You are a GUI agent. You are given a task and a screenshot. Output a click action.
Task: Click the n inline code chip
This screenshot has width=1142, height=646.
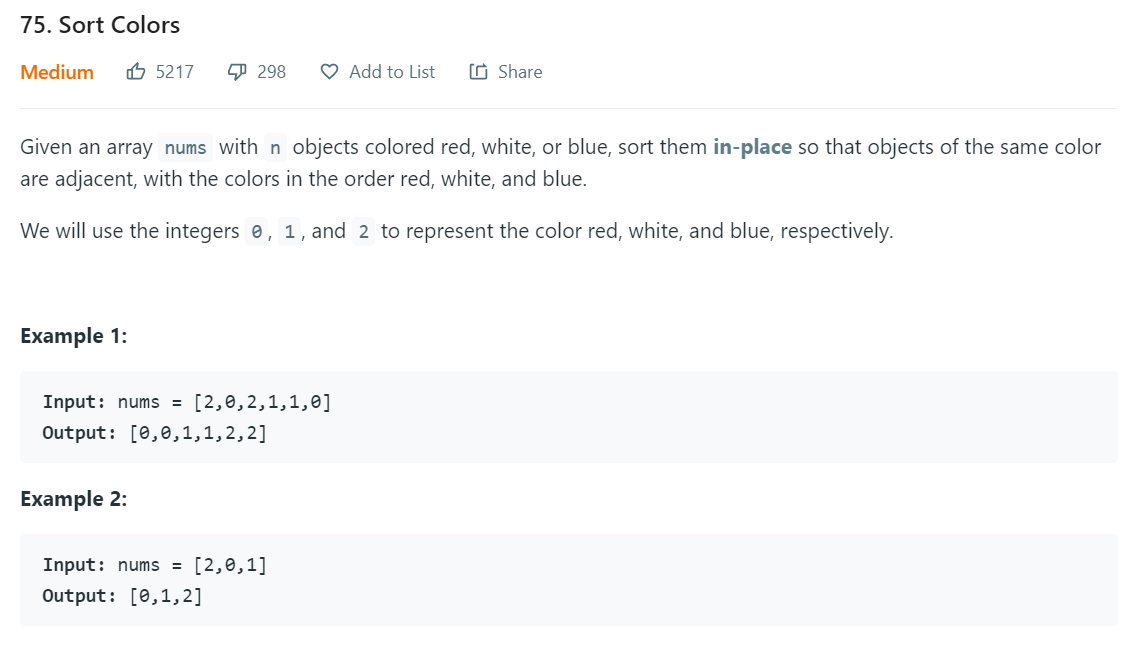coord(275,148)
